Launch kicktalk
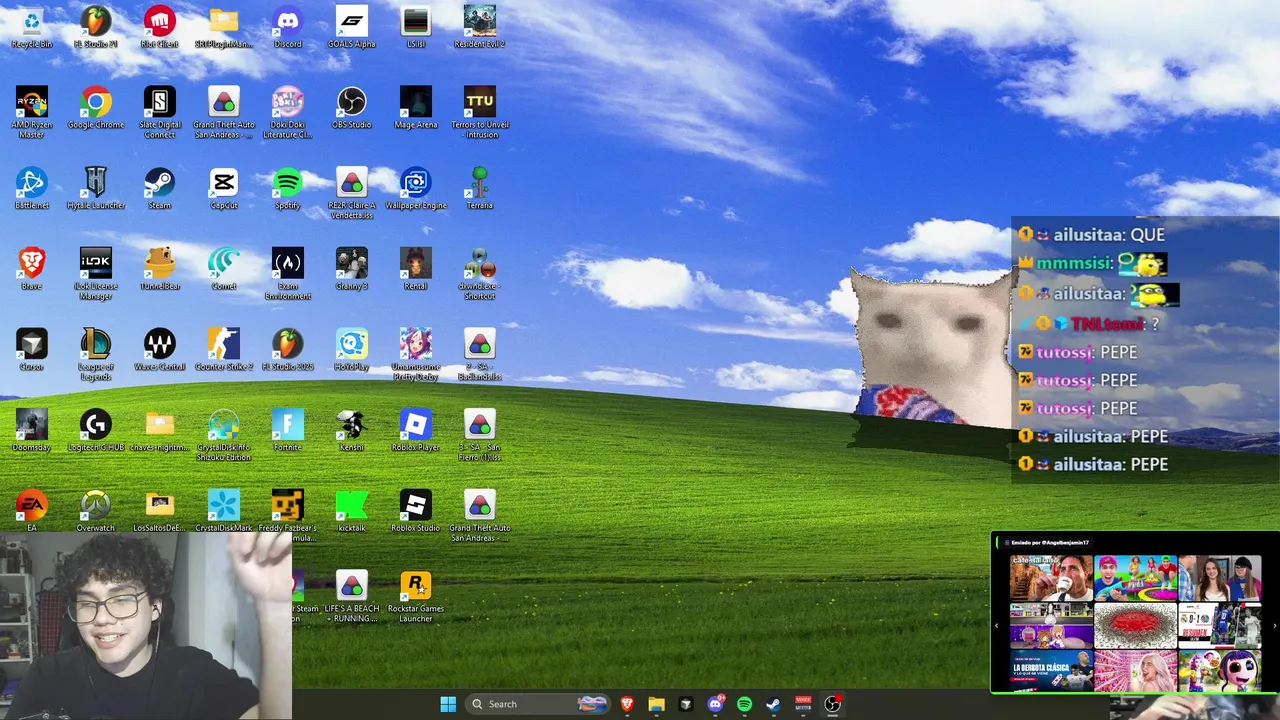 coord(351,511)
